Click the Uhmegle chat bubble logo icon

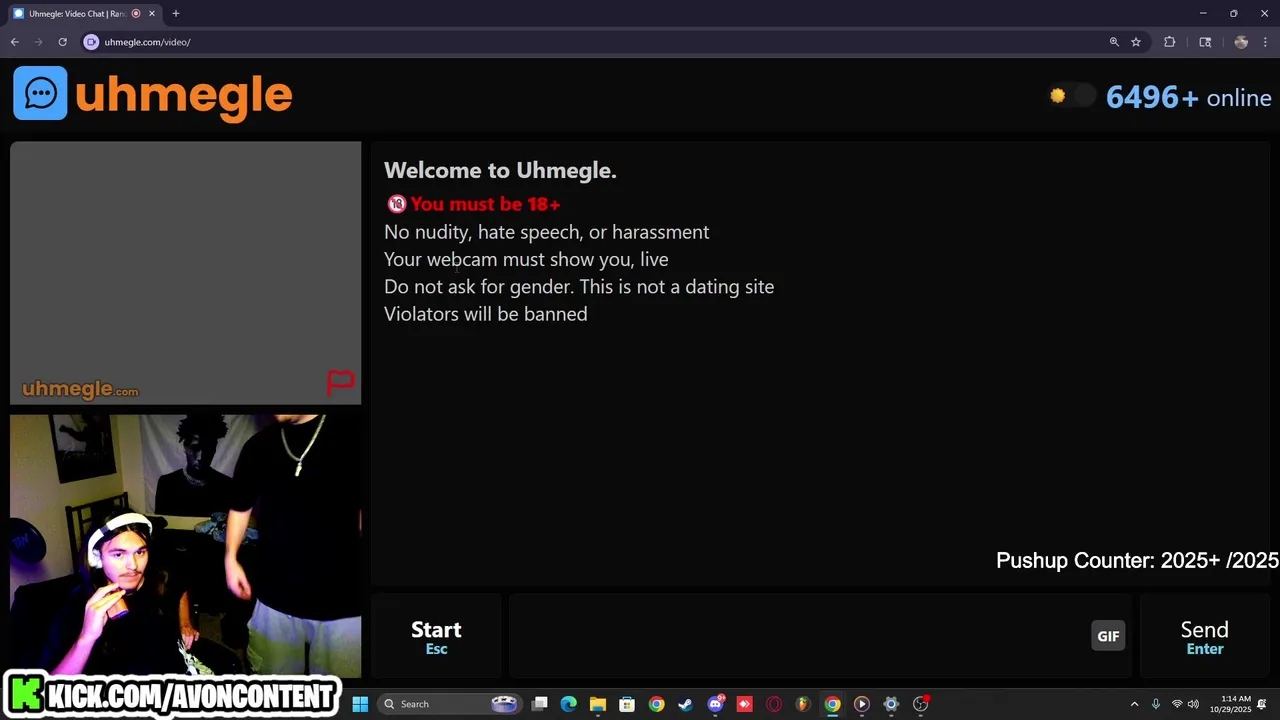click(x=40, y=93)
